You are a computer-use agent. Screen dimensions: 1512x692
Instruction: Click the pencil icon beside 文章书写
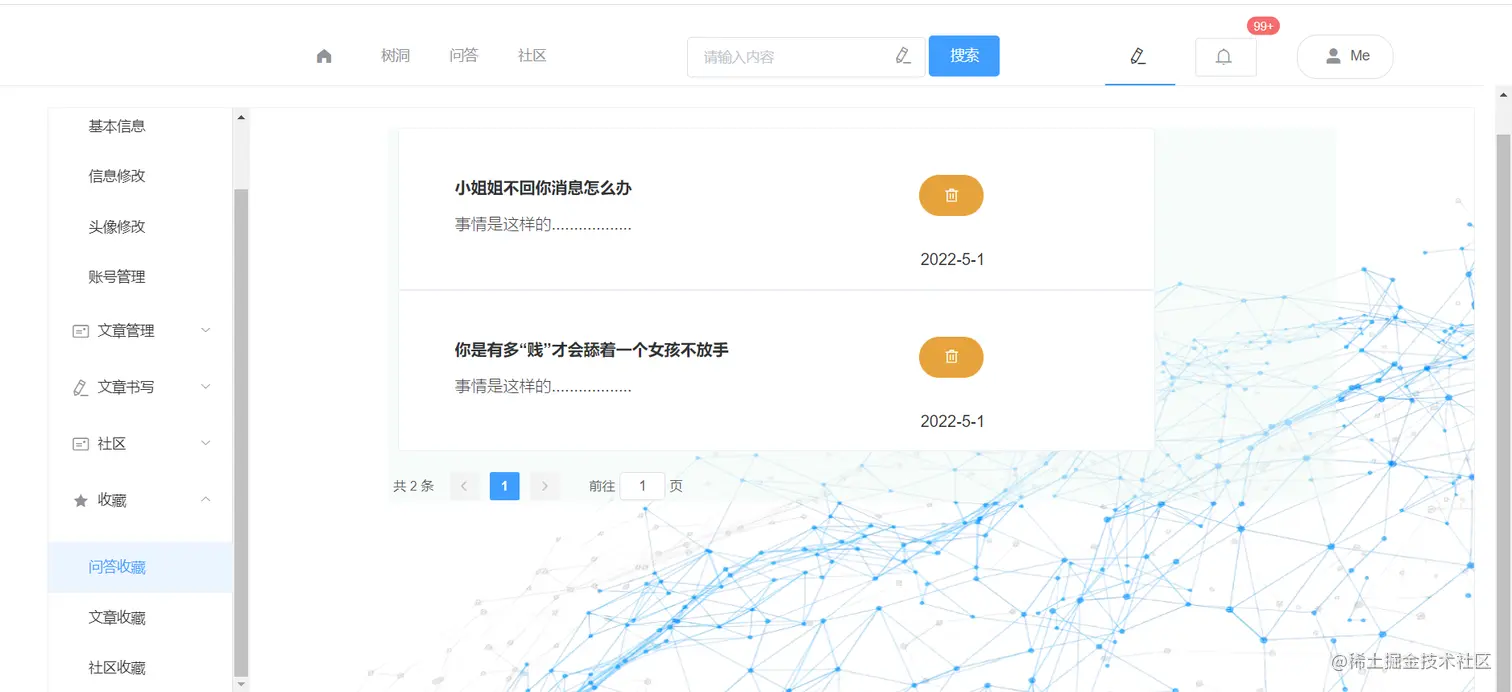coord(80,387)
